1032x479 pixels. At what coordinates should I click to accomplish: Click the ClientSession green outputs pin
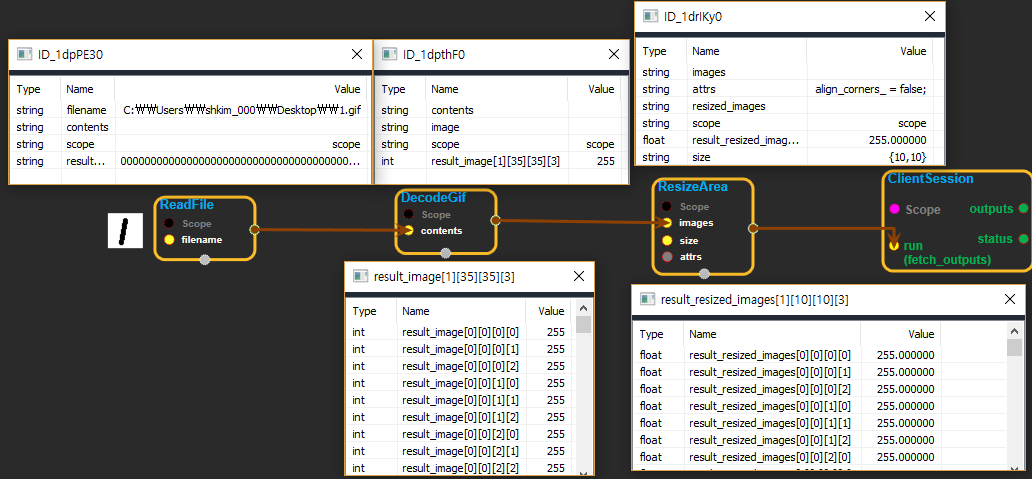pyautogui.click(x=1022, y=208)
